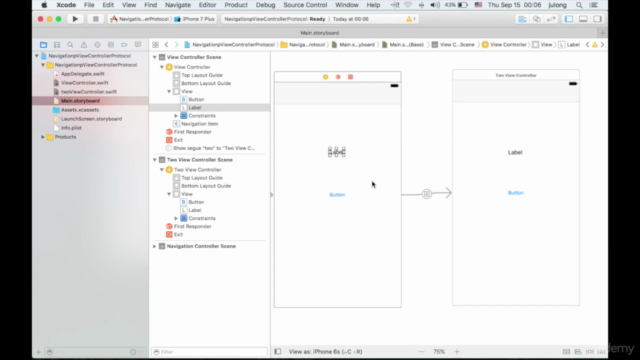Screen dimensions: 640x360
Task: Go forward in editor history
Action: pos(176,44)
